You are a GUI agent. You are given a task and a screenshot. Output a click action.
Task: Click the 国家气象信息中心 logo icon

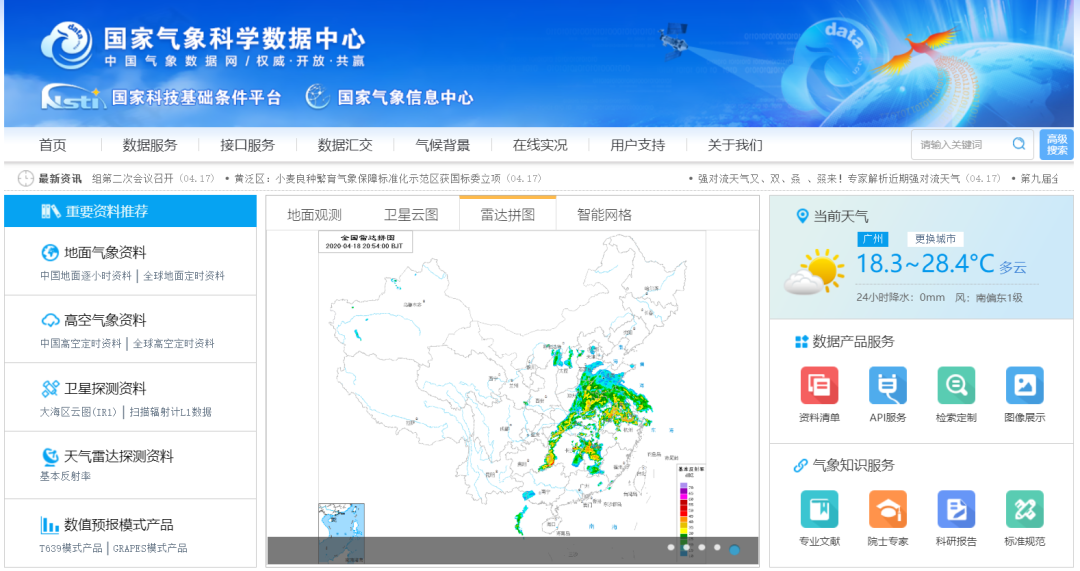coord(318,96)
